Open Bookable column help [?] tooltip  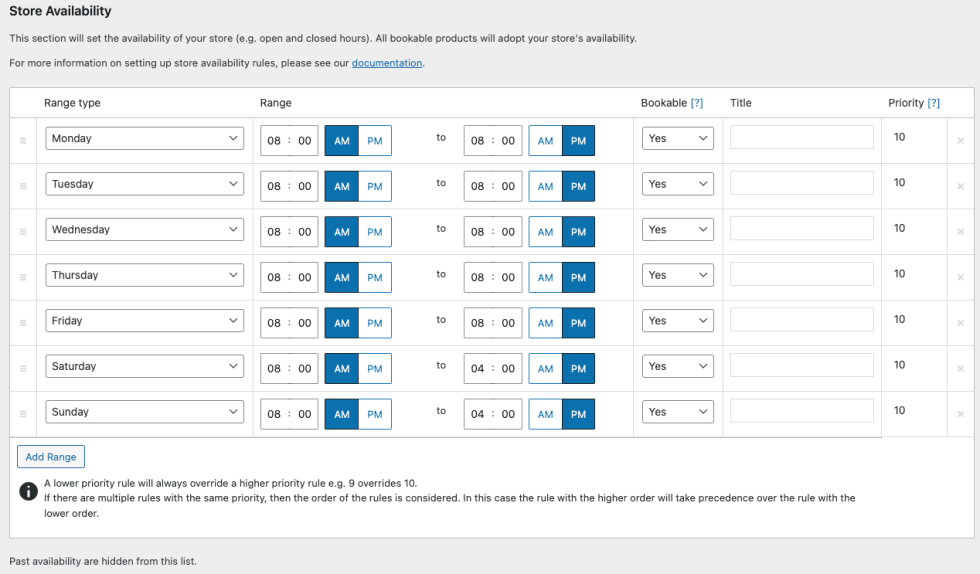pos(697,103)
